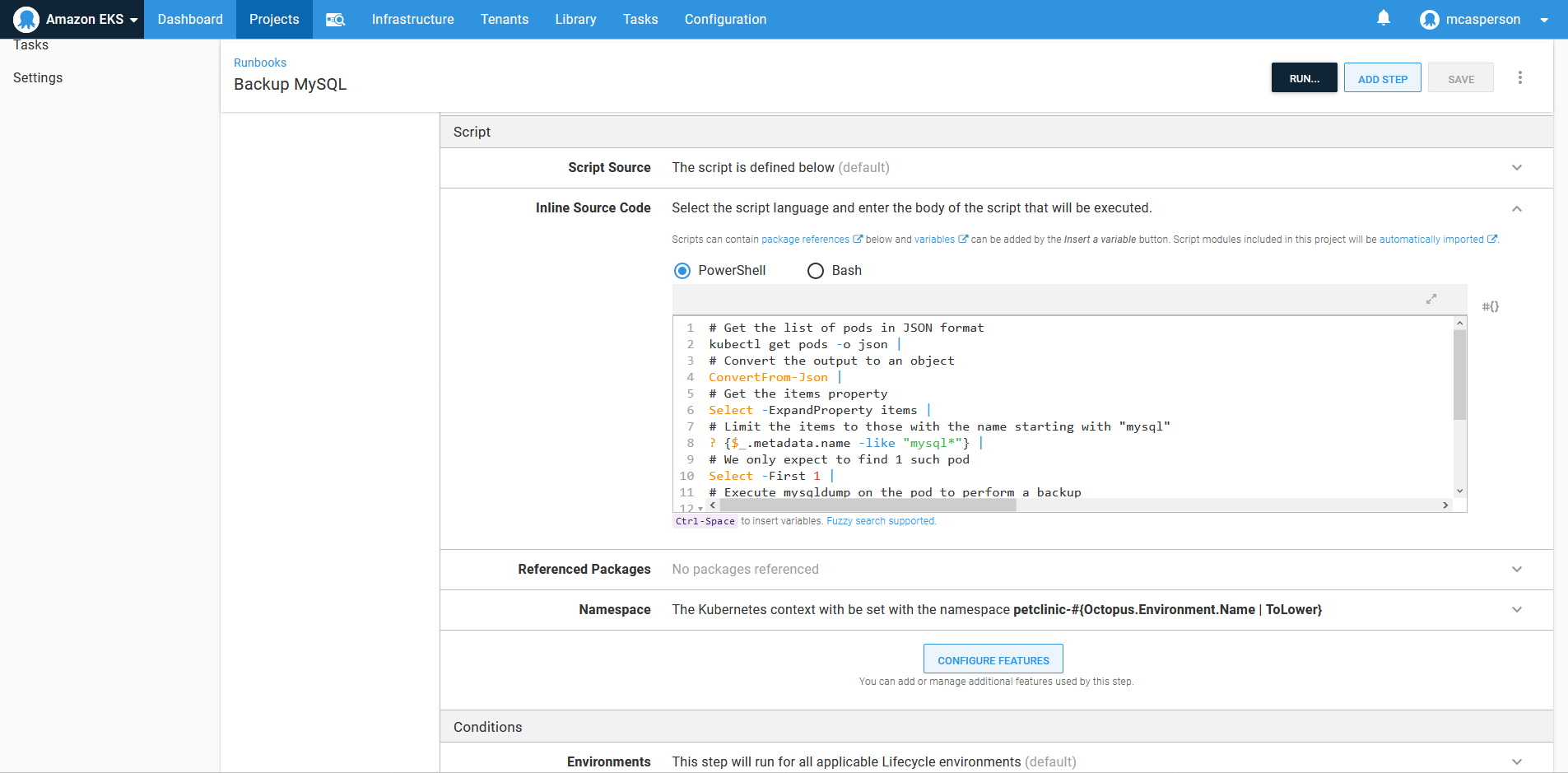Open the automatically imported link
This screenshot has height=773, width=1568.
click(1431, 240)
